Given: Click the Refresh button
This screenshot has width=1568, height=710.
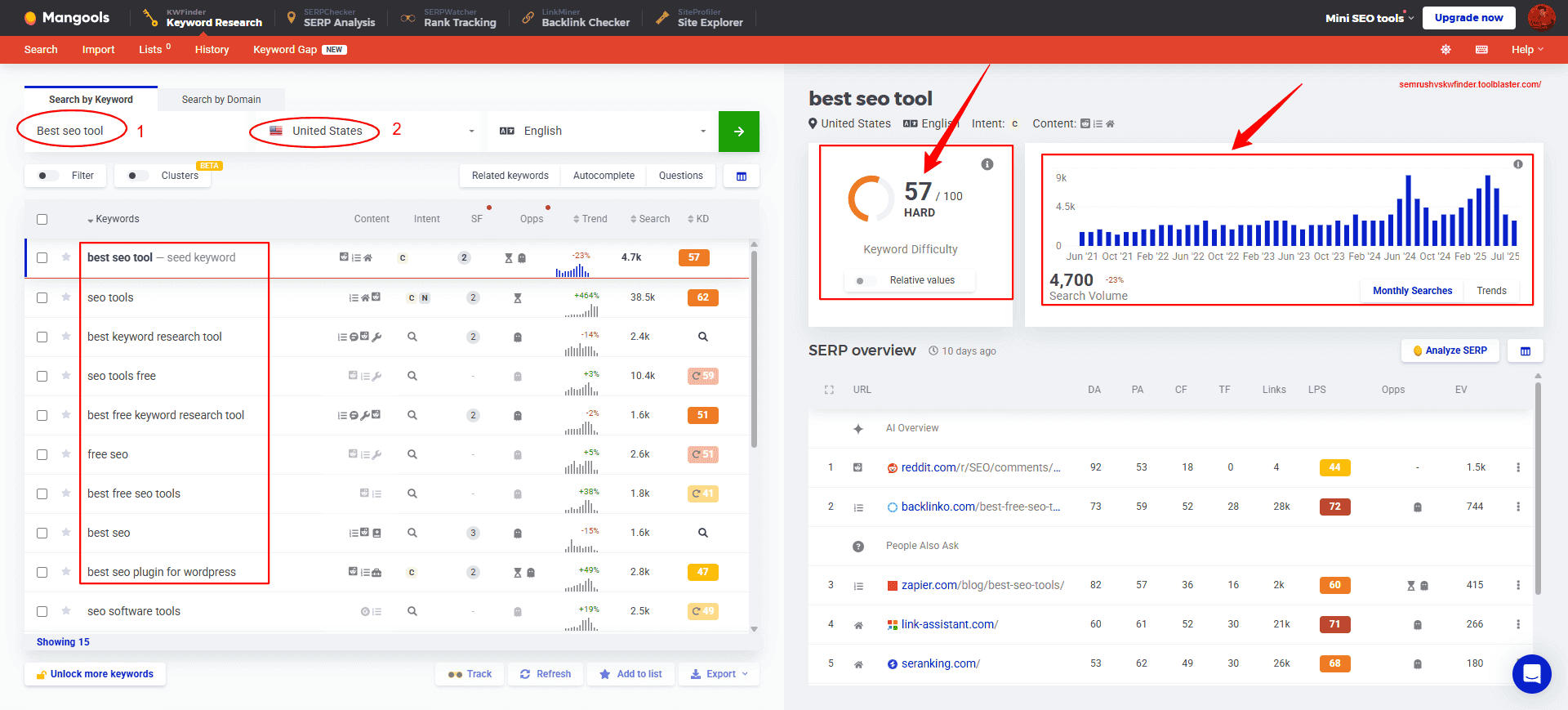Looking at the screenshot, I should click(x=546, y=674).
